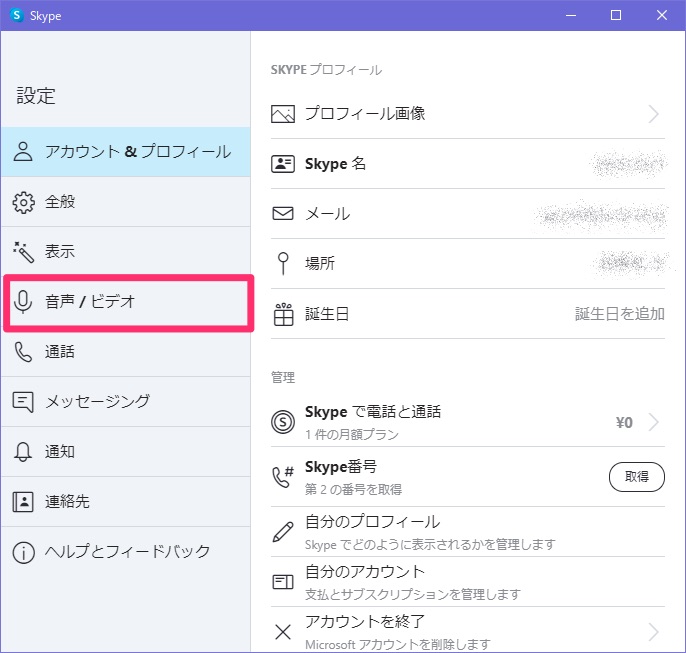
Task: Expand the プロフィール画像 row chevron
Action: point(654,114)
